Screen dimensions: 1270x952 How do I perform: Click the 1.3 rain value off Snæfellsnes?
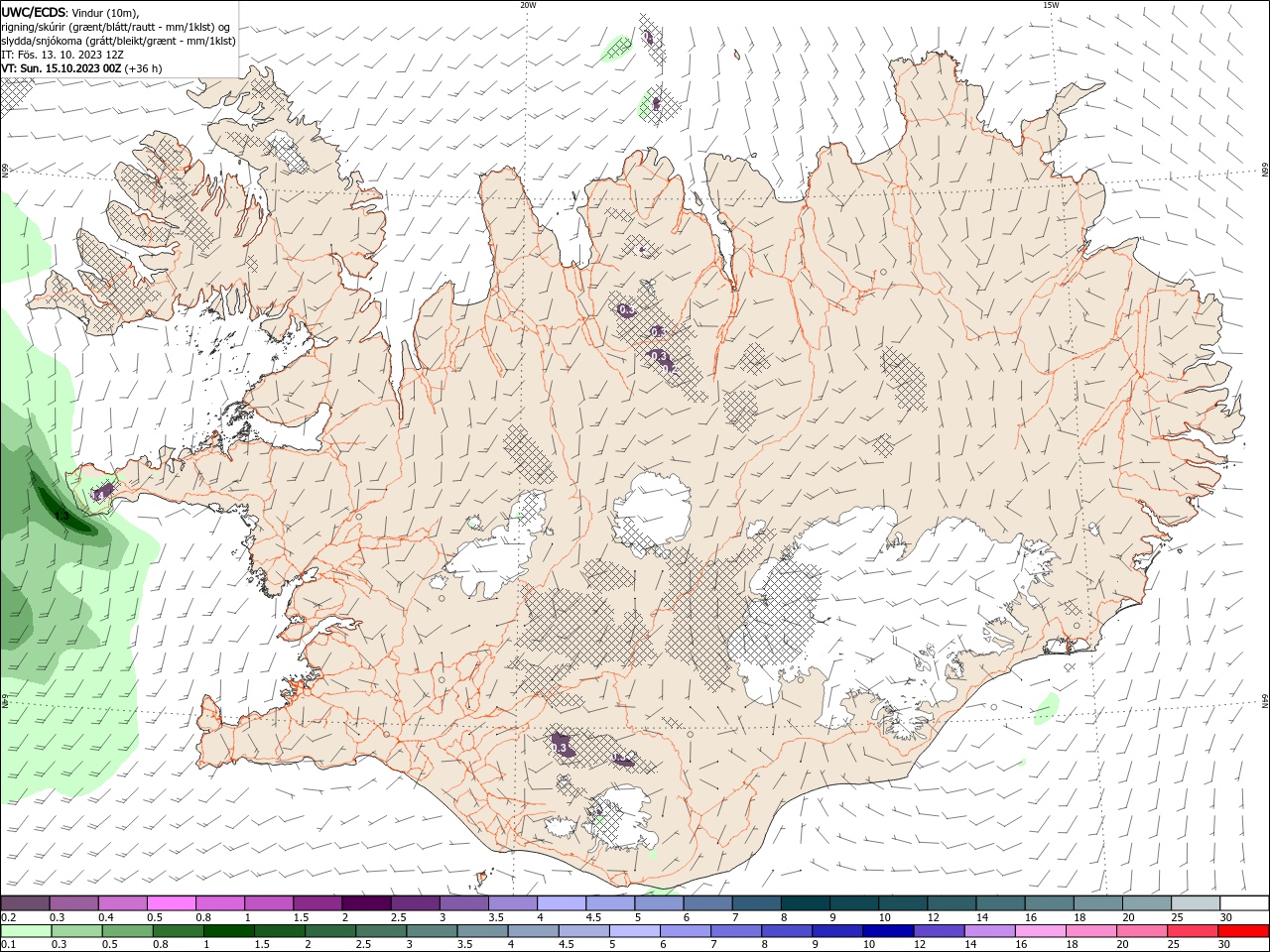pos(62,516)
